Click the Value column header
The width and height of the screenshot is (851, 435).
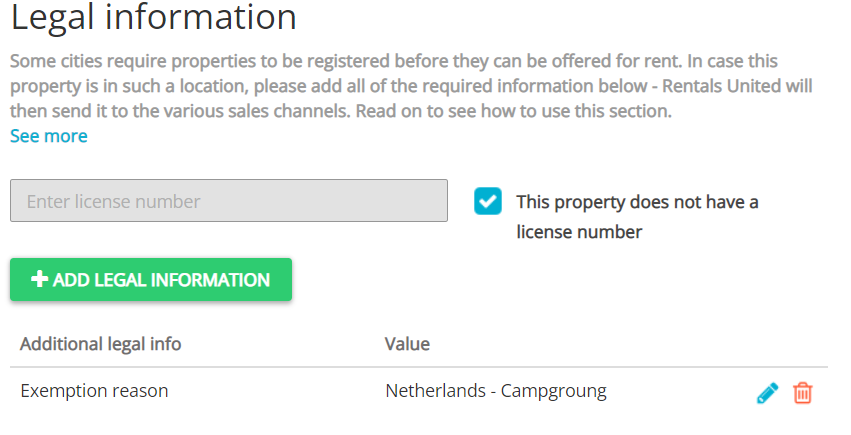point(407,344)
